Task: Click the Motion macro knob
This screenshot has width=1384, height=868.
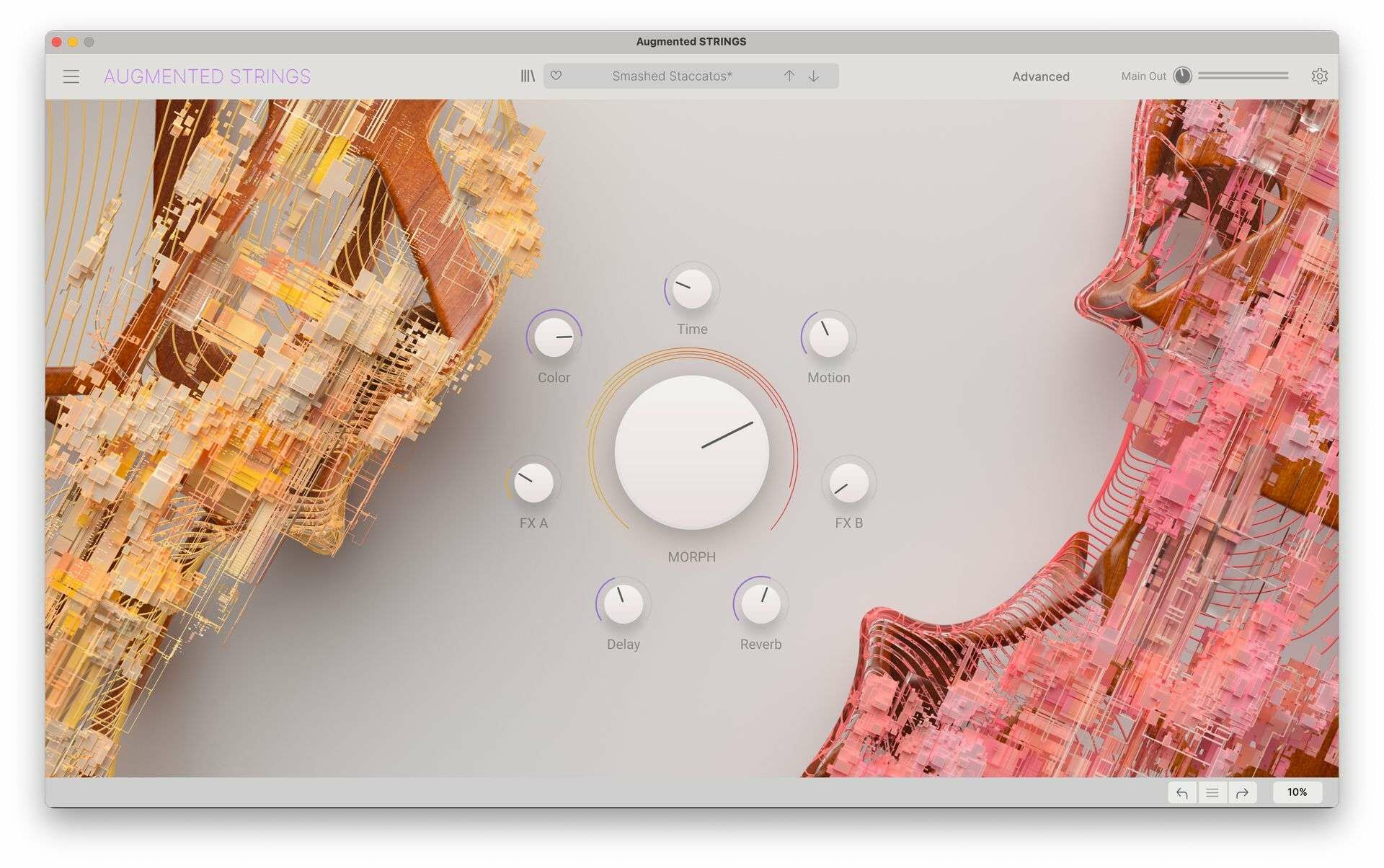Action: tap(828, 337)
